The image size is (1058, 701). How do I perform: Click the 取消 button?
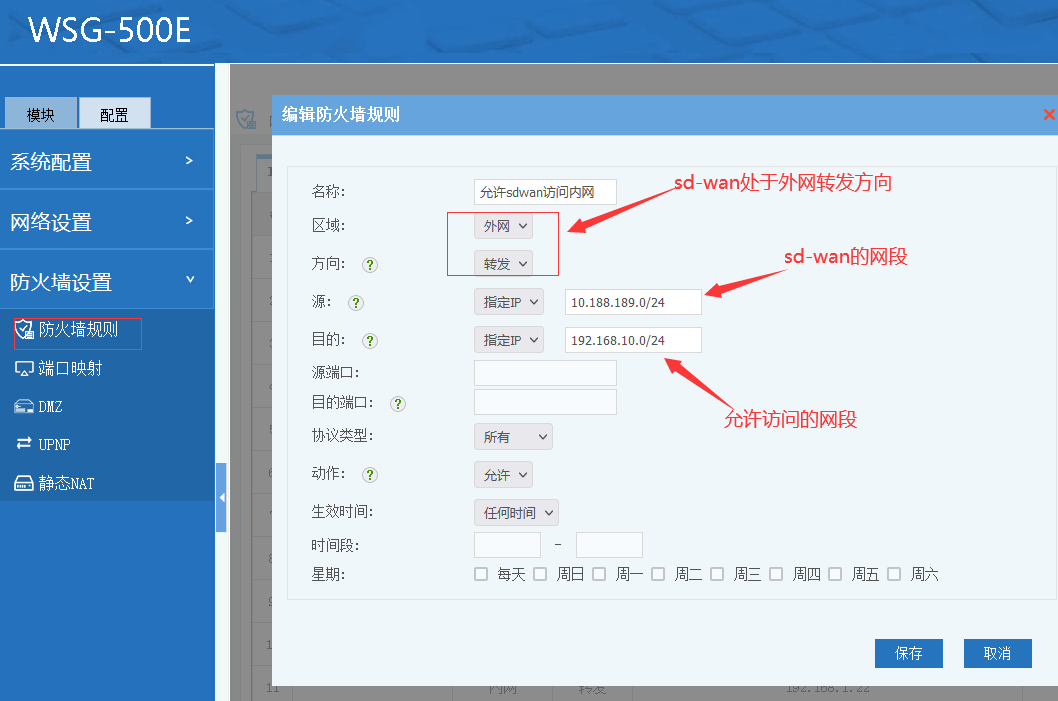coord(997,653)
